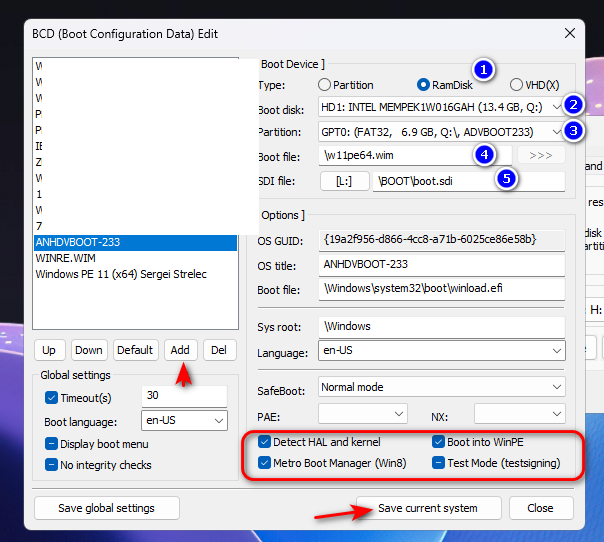The height and width of the screenshot is (542, 604).
Task: Open the NX dropdown
Action: pos(520,414)
